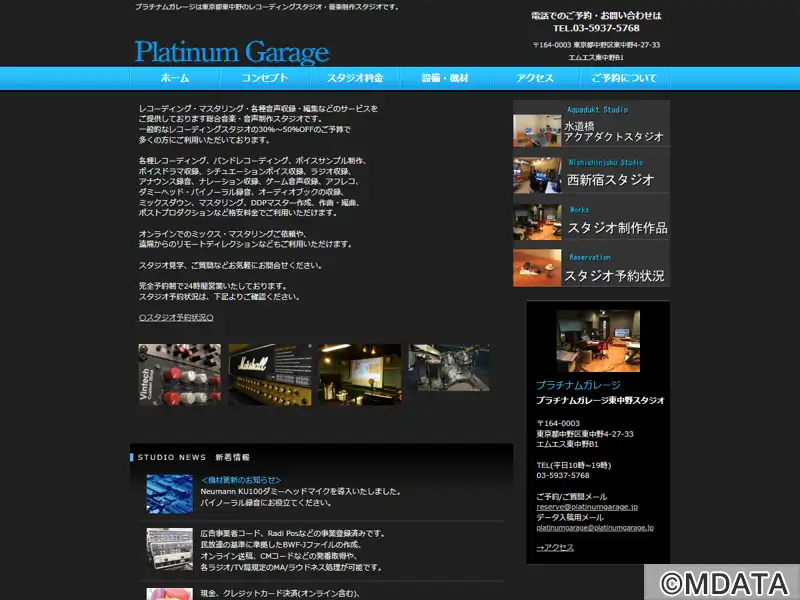This screenshot has height=600, width=800.
Task: View the Marshall amplifier photo thumbnail
Action: click(x=270, y=374)
